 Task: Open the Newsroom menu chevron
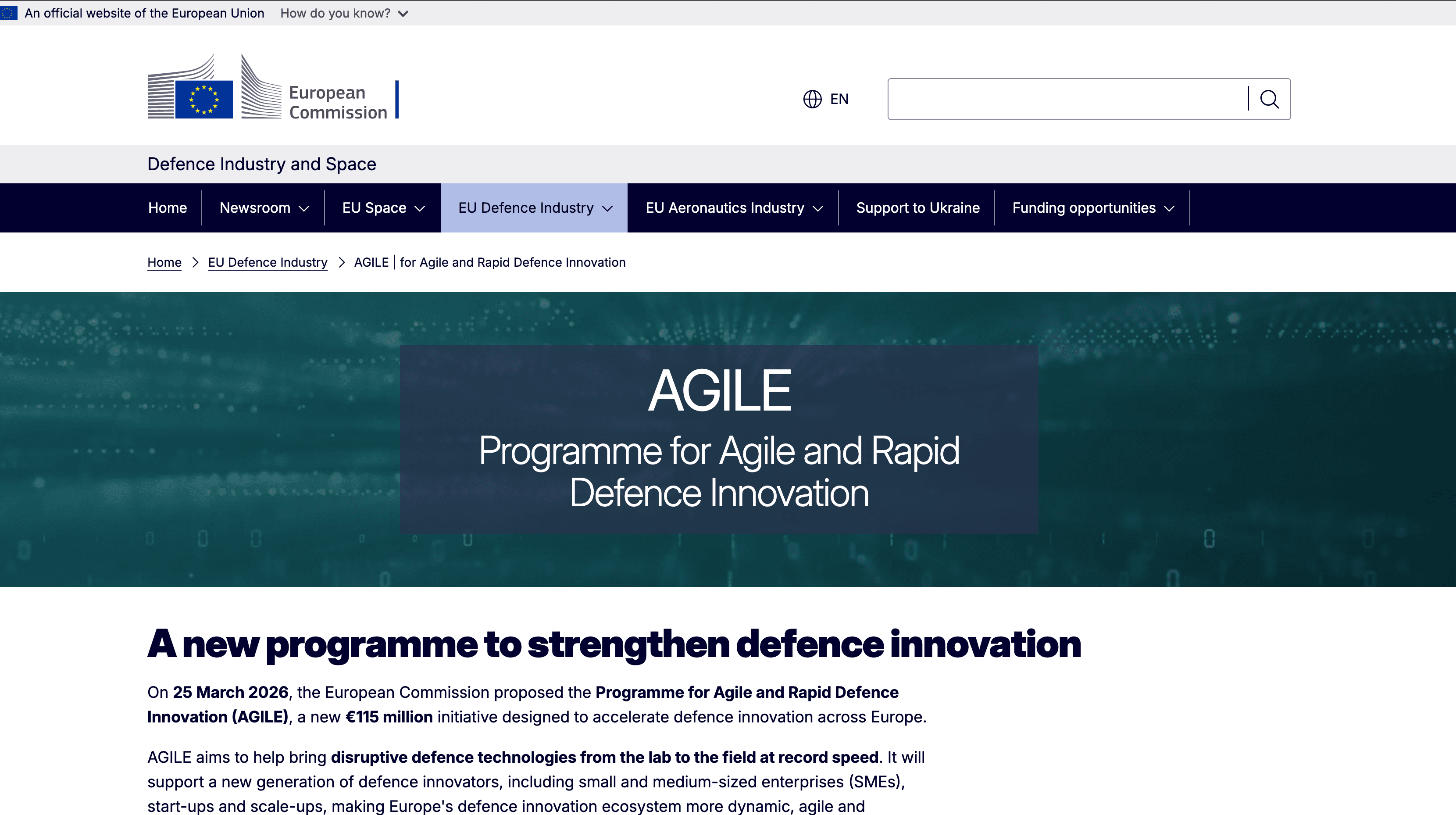(x=304, y=208)
